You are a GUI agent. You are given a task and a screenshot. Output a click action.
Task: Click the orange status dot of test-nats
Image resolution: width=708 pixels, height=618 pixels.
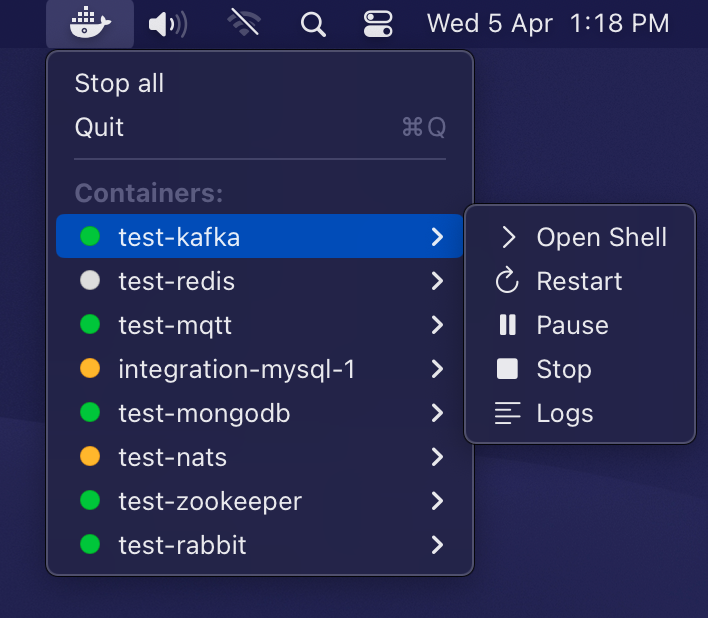tap(90, 456)
